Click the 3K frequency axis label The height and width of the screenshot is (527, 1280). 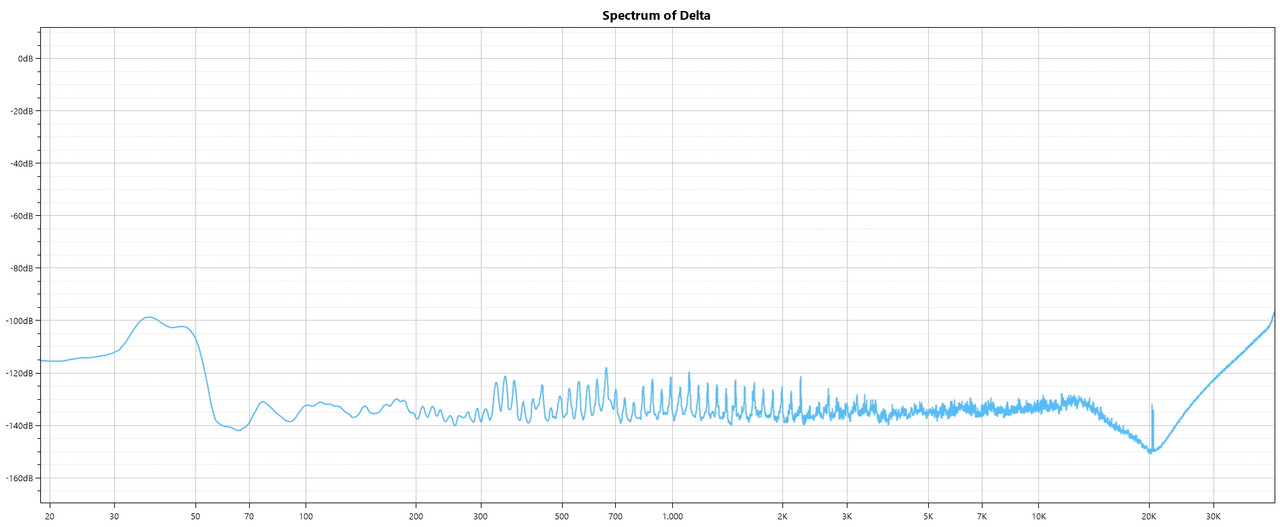click(848, 518)
